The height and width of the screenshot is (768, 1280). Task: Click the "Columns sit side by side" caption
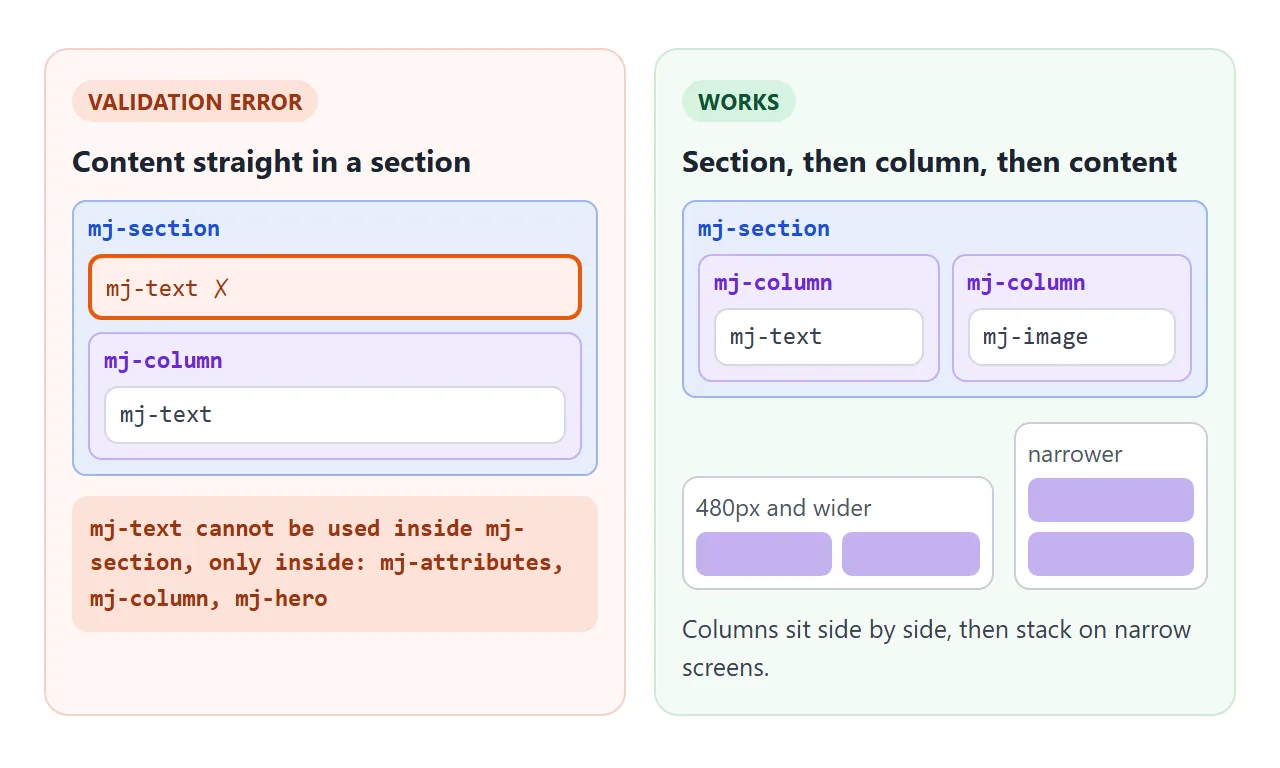937,648
